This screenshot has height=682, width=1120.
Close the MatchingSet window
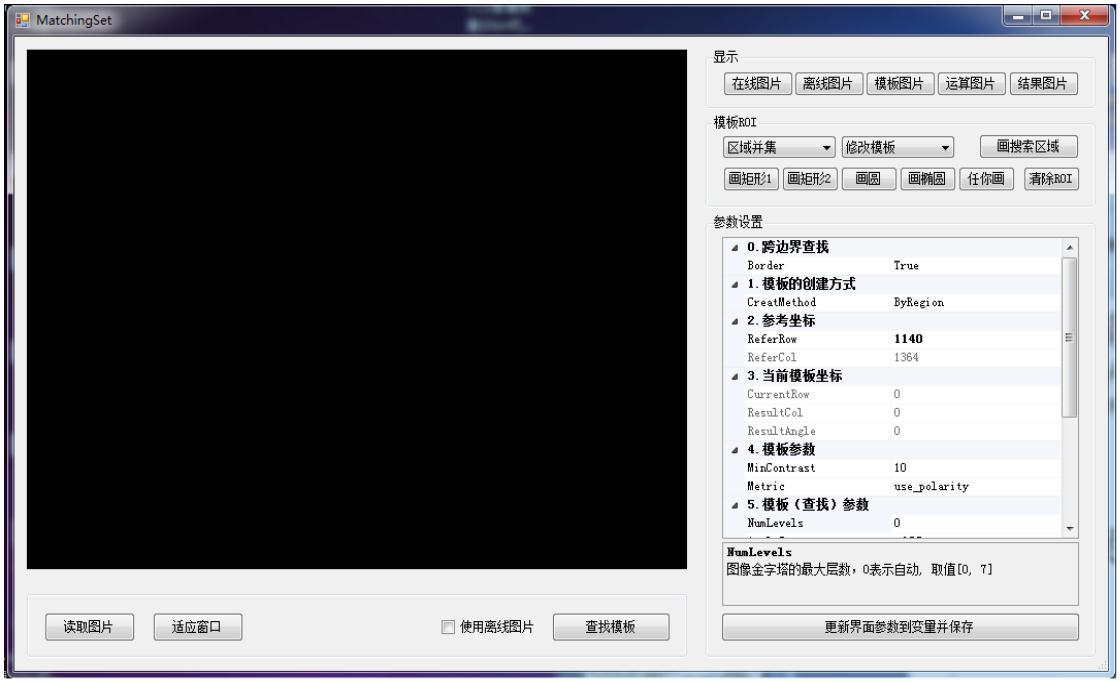pos(1084,15)
